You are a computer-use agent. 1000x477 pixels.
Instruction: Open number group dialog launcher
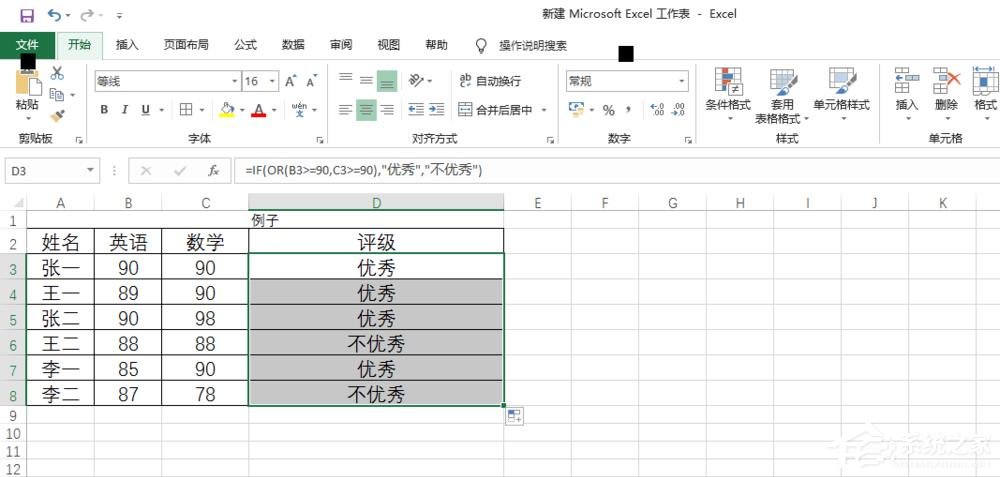coord(688,140)
